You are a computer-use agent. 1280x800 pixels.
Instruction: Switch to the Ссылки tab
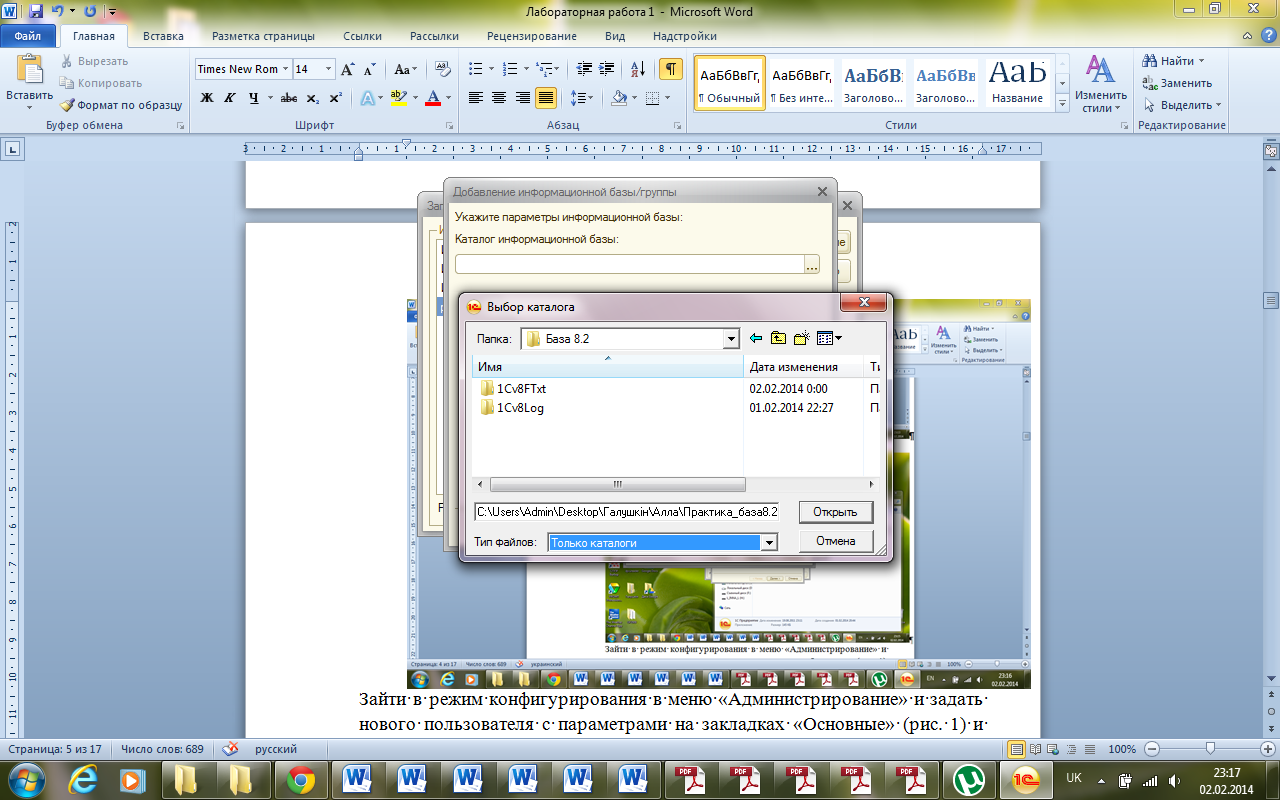pyautogui.click(x=362, y=36)
